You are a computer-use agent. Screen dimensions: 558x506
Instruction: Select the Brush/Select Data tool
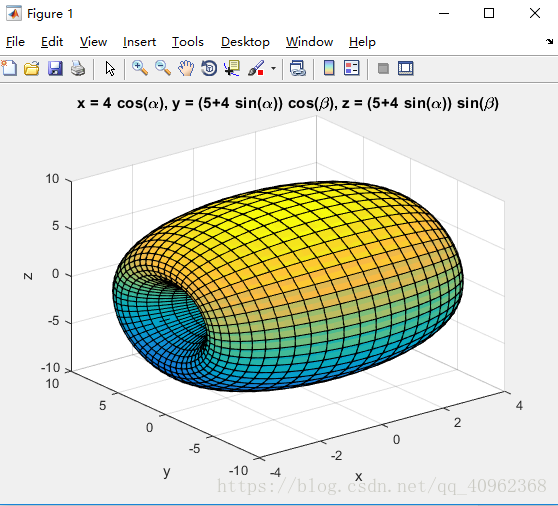(256, 68)
